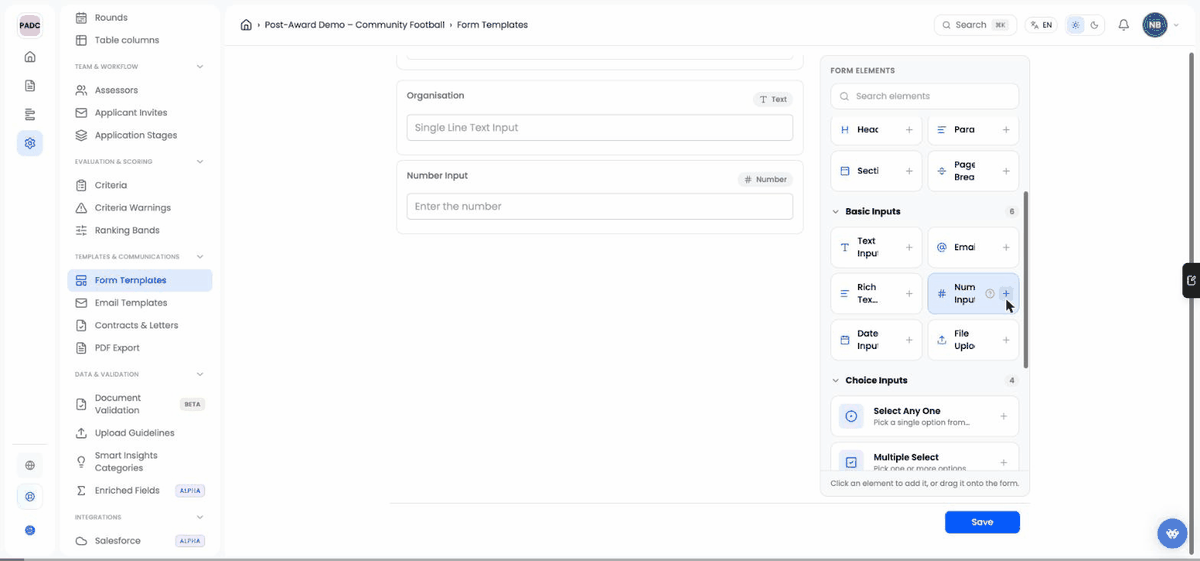Add Paragraph element with its plus icon
Viewport: 1200px width, 561px height.
[x=1006, y=130]
